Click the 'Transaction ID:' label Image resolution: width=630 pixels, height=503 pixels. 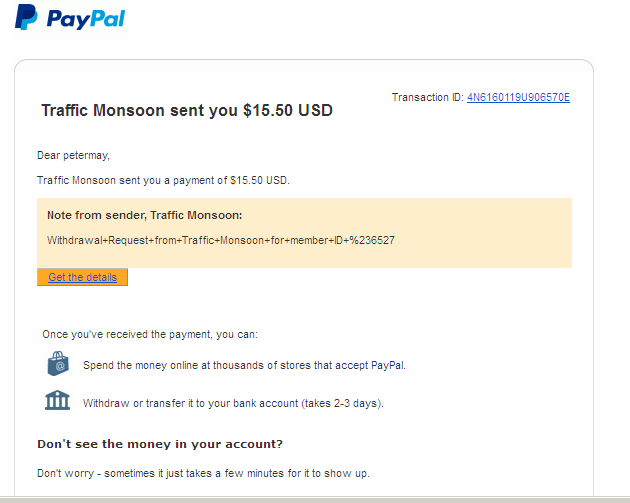pyautogui.click(x=427, y=97)
